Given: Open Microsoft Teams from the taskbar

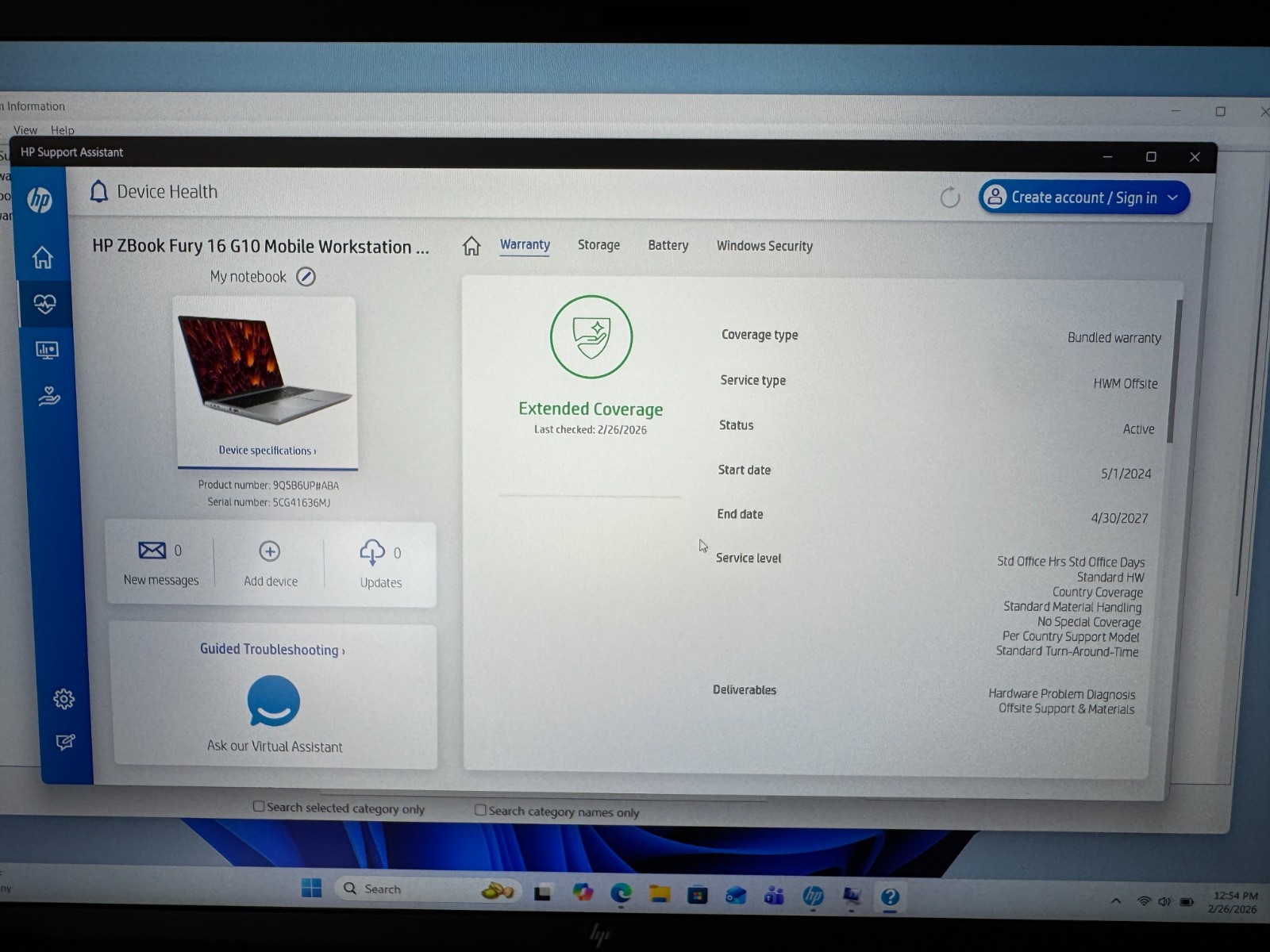Looking at the screenshot, I should coord(774,896).
